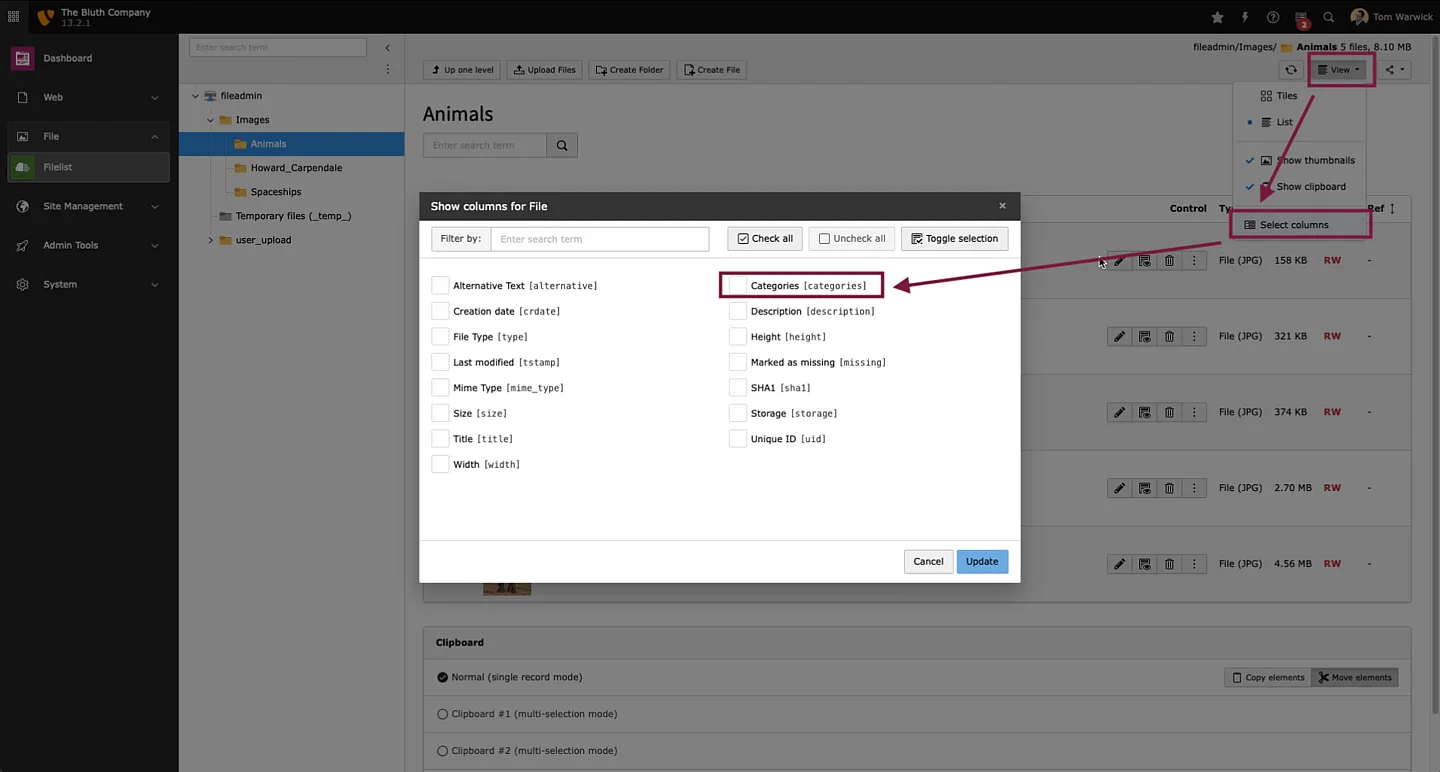The height and width of the screenshot is (772, 1440).
Task: Click the refresh icon next to View
Action: [x=1291, y=70]
